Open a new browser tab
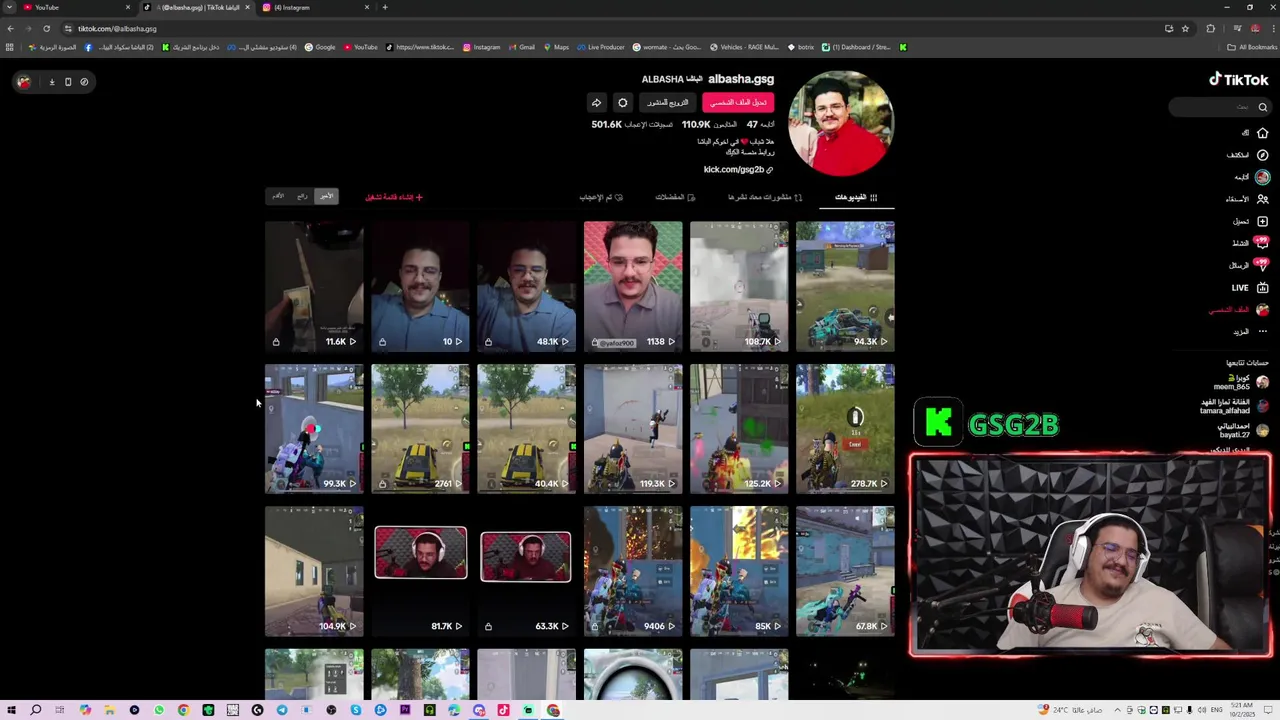Viewport: 1280px width, 720px height. [x=385, y=7]
